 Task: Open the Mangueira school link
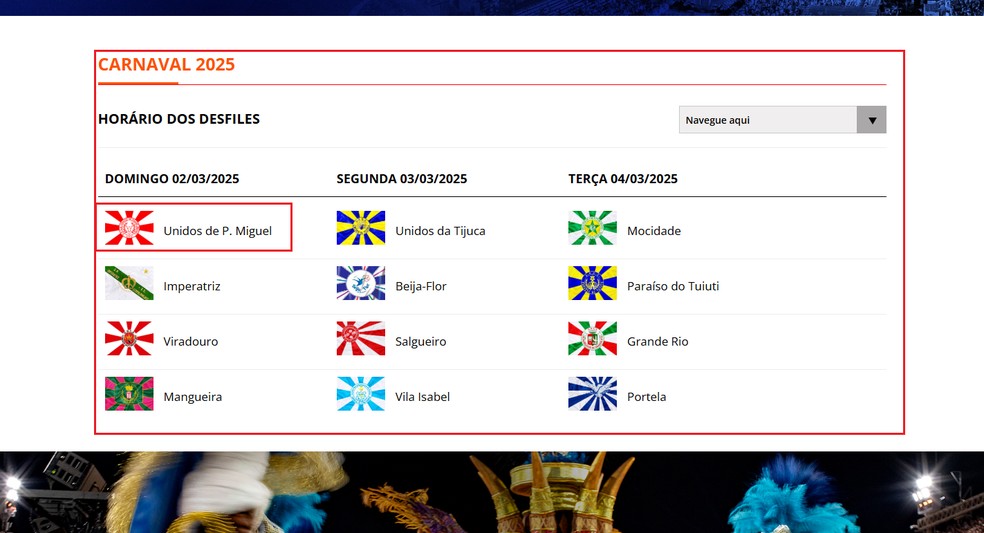[193, 397]
